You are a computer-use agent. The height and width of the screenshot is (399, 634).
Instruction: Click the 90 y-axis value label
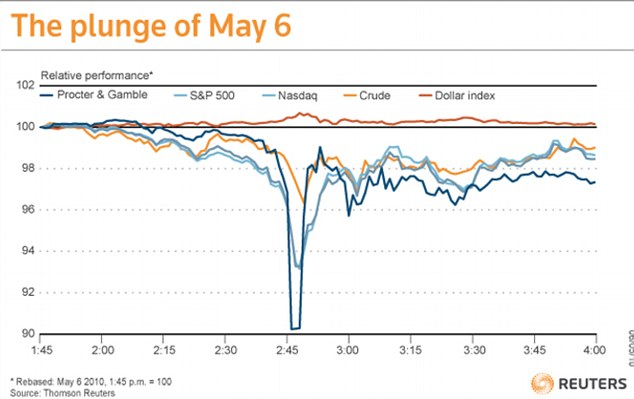point(27,334)
